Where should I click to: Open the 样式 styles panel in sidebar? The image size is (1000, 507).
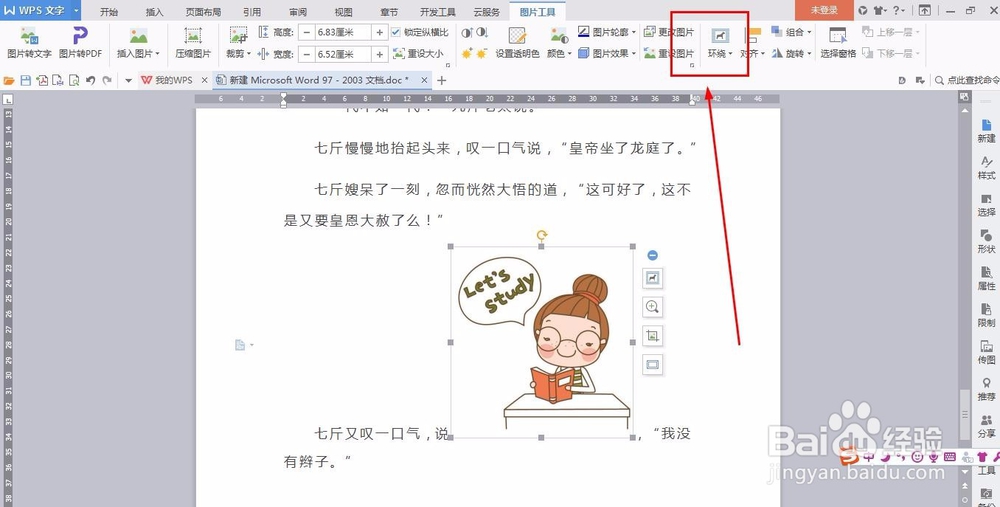pyautogui.click(x=986, y=168)
